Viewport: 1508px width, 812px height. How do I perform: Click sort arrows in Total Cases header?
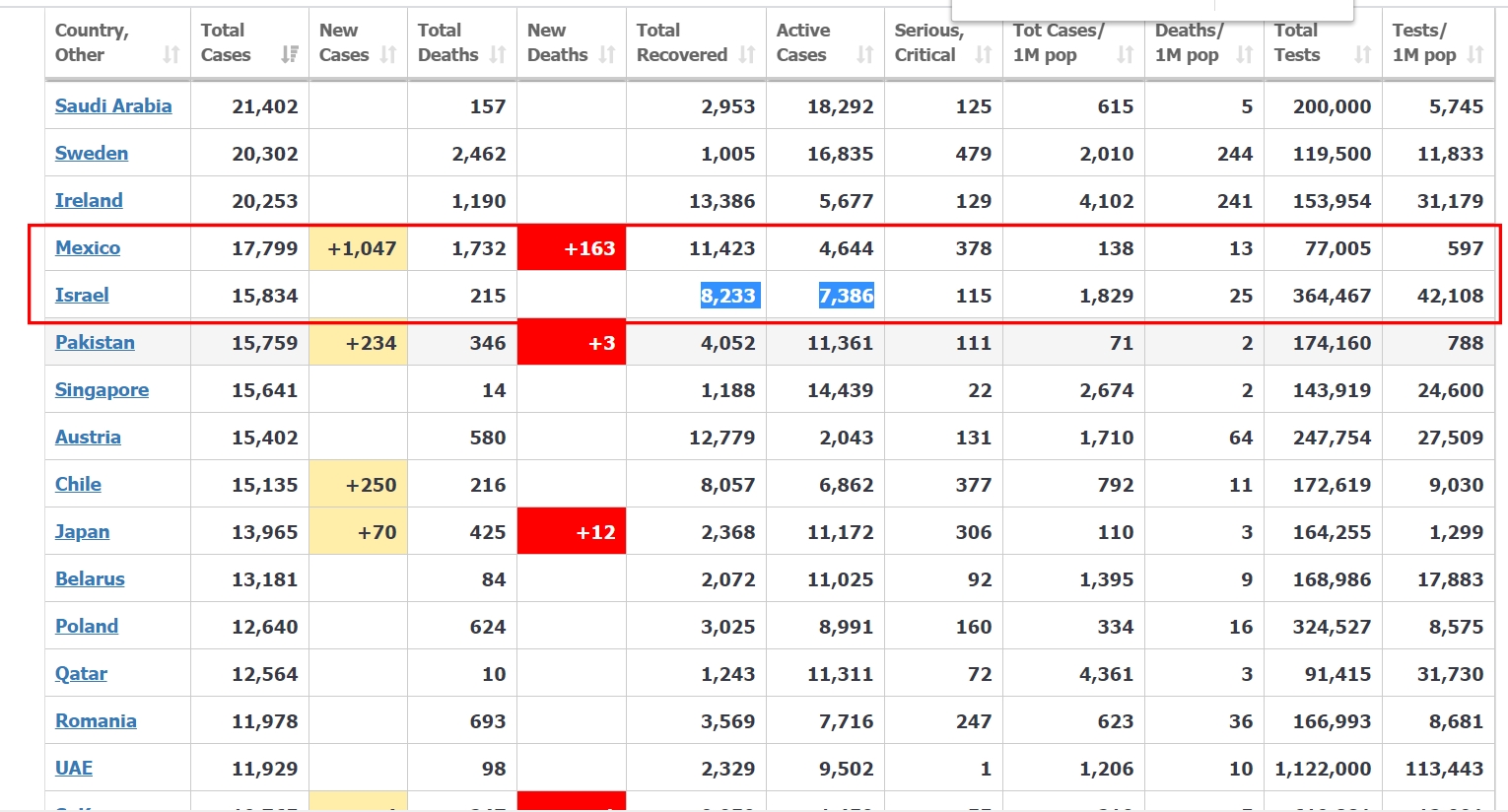coord(290,55)
